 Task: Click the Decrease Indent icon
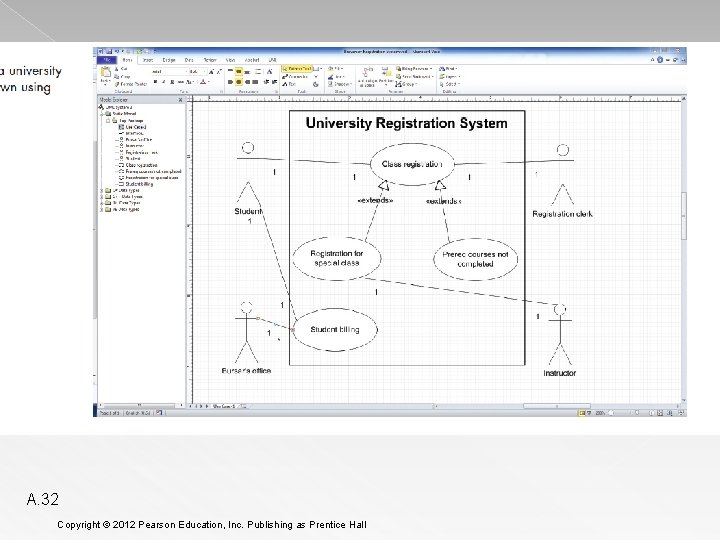pyautogui.click(x=266, y=82)
